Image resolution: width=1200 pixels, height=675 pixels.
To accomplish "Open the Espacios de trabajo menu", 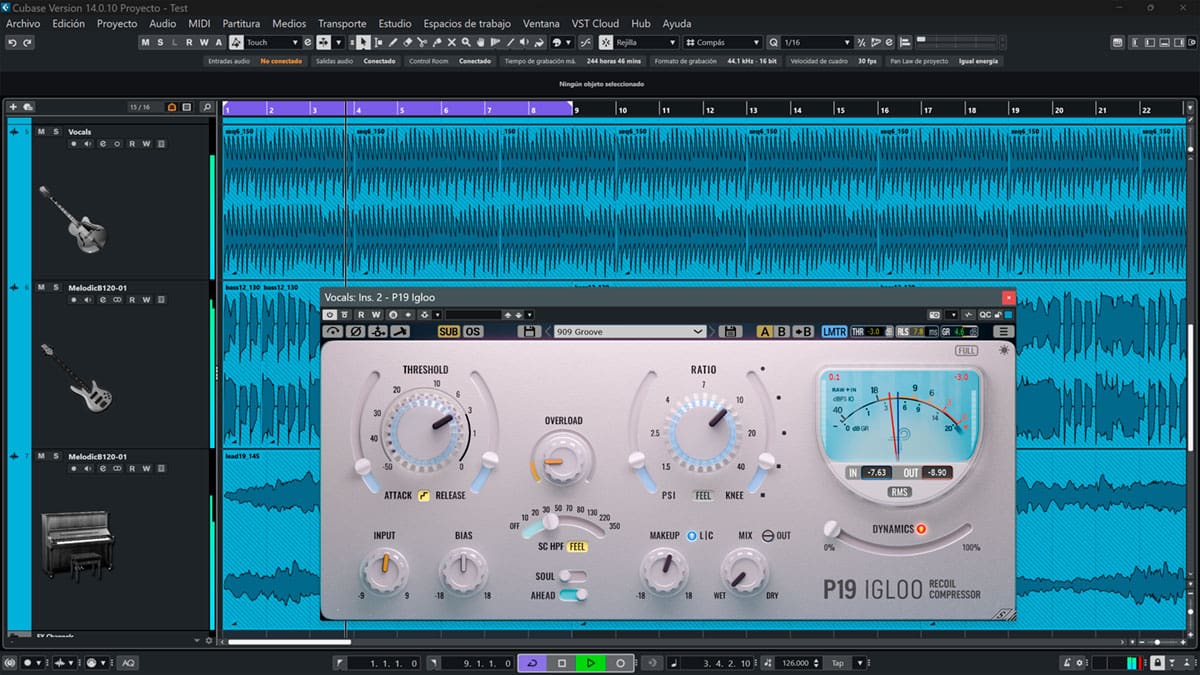I will point(467,23).
